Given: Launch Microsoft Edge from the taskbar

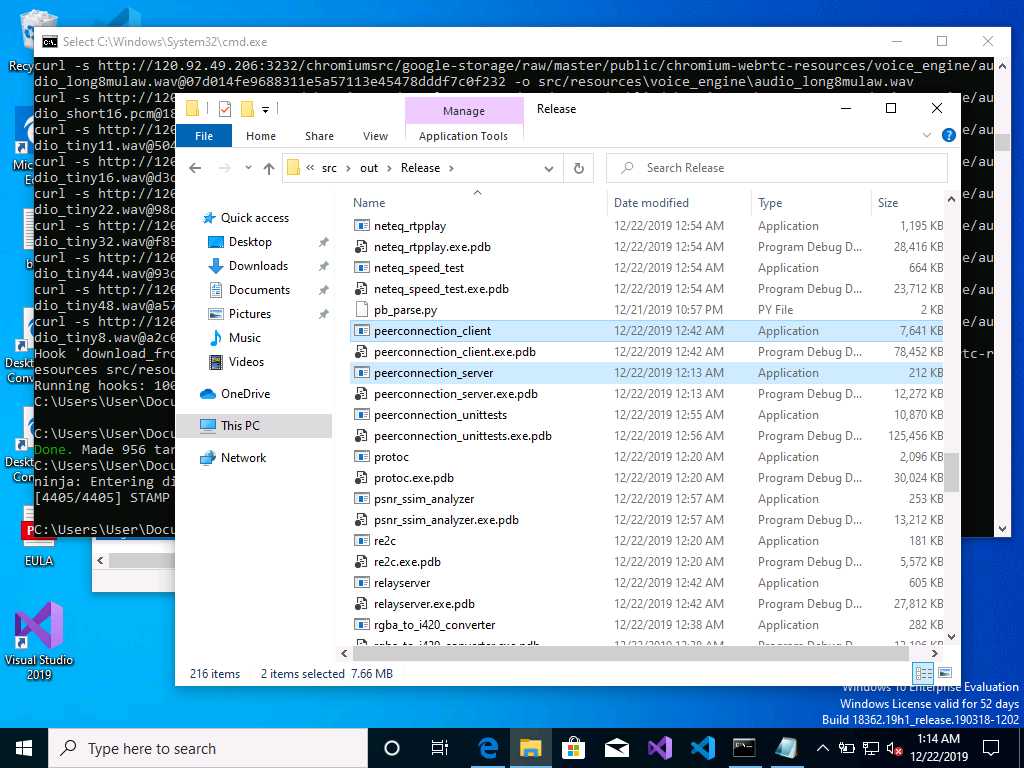Looking at the screenshot, I should coord(487,748).
